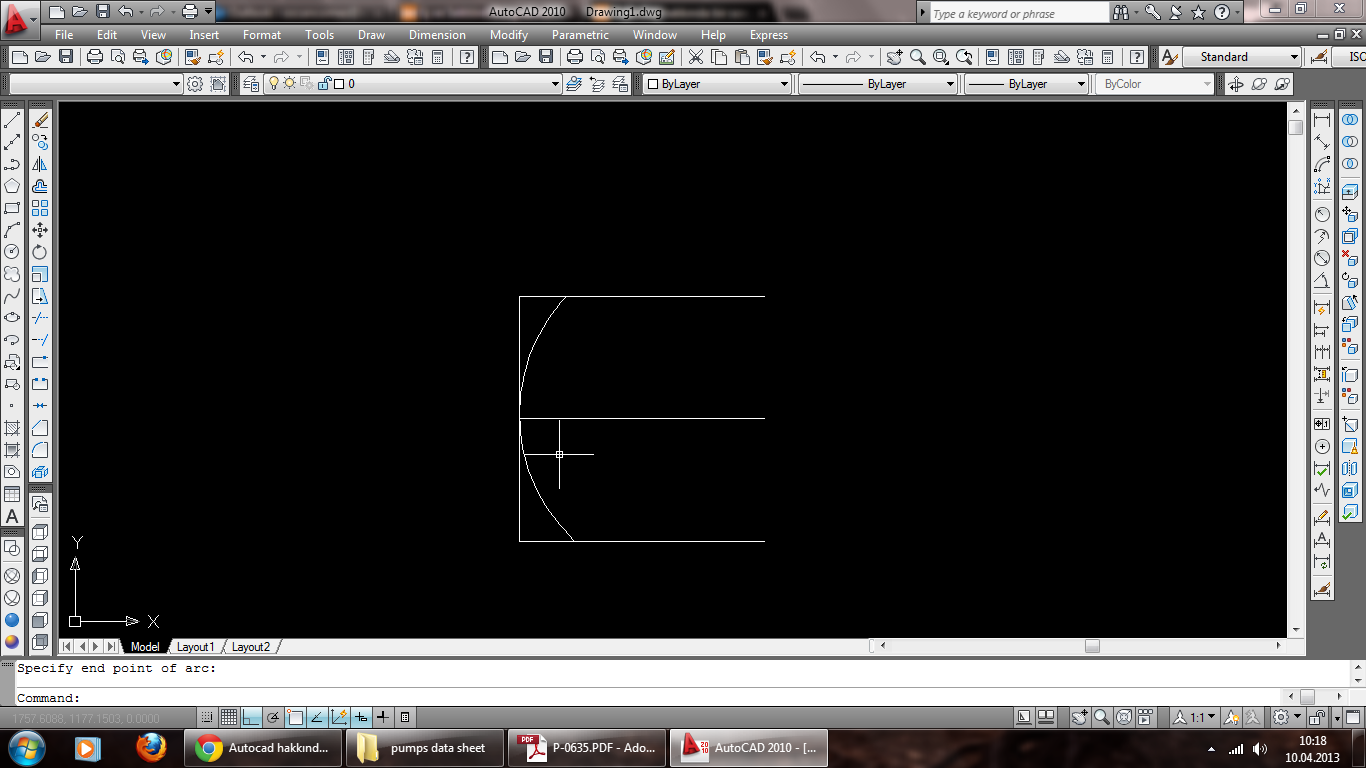Open the Dimension menu
The width and height of the screenshot is (1366, 768).
[437, 35]
